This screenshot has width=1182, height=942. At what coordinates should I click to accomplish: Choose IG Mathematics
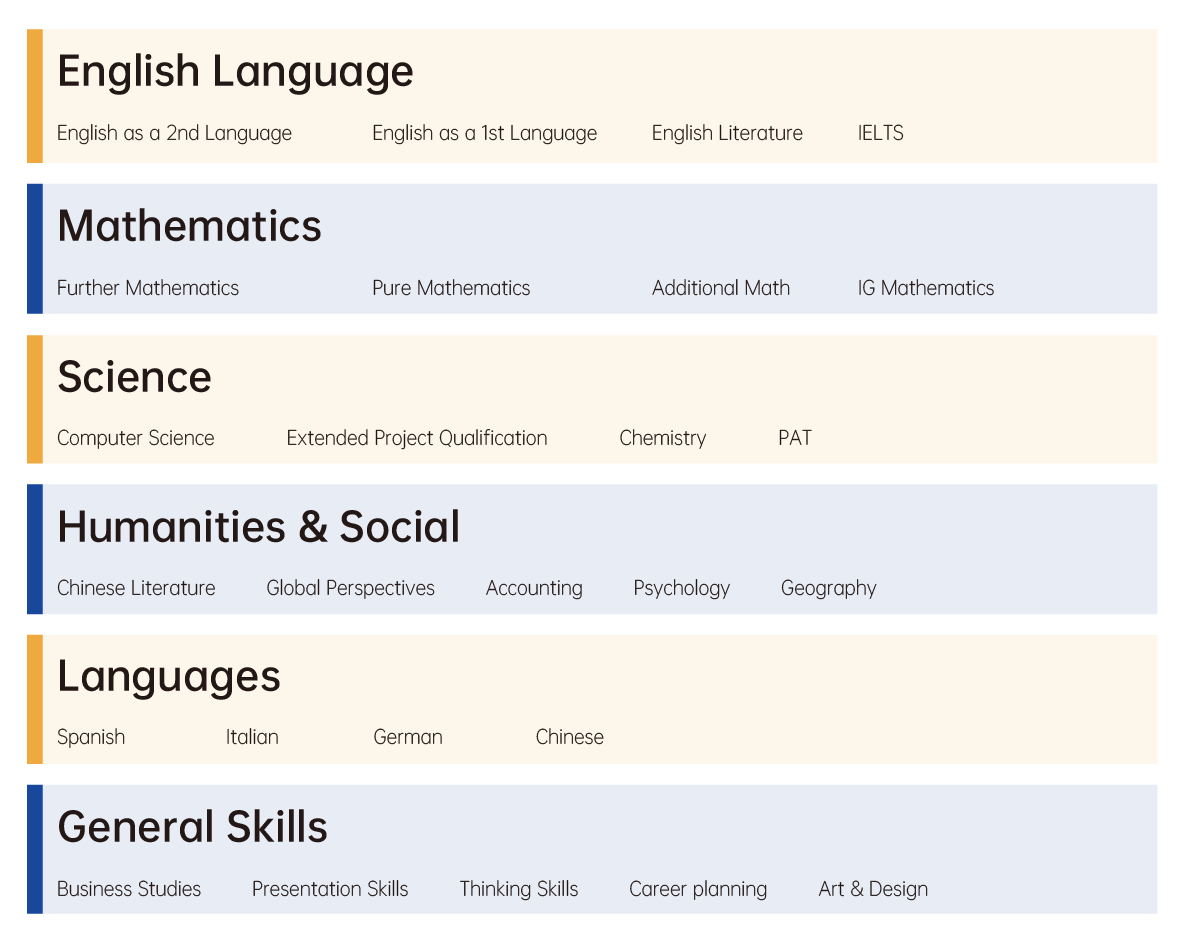(925, 288)
